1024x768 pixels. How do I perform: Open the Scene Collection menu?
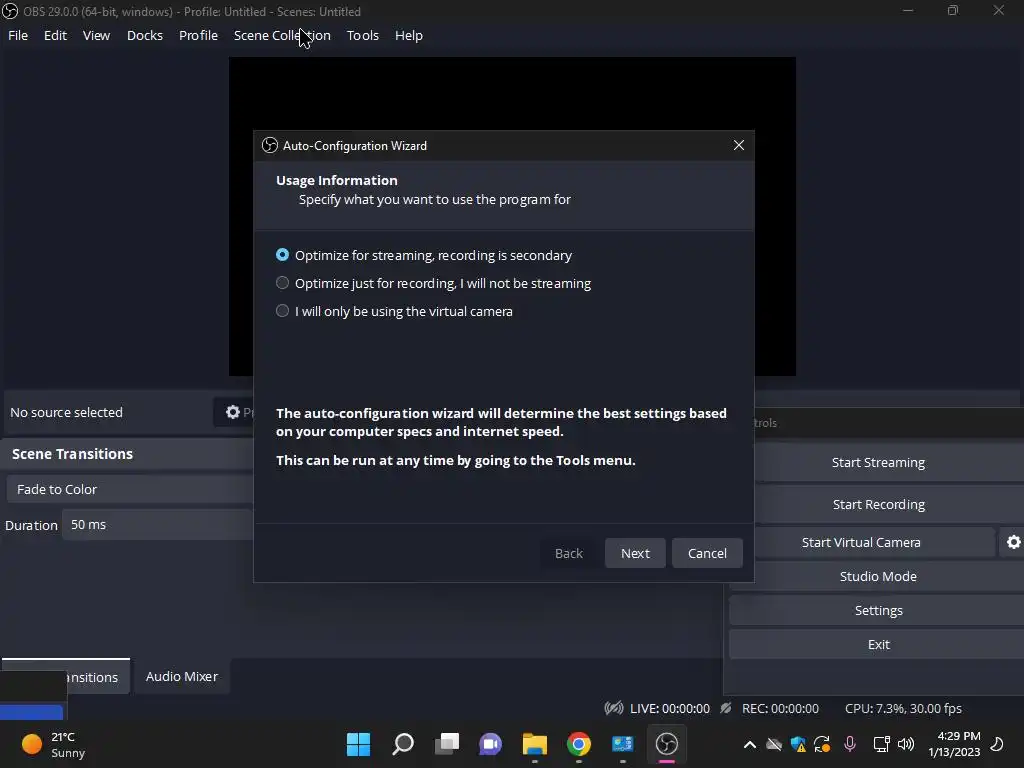click(282, 35)
